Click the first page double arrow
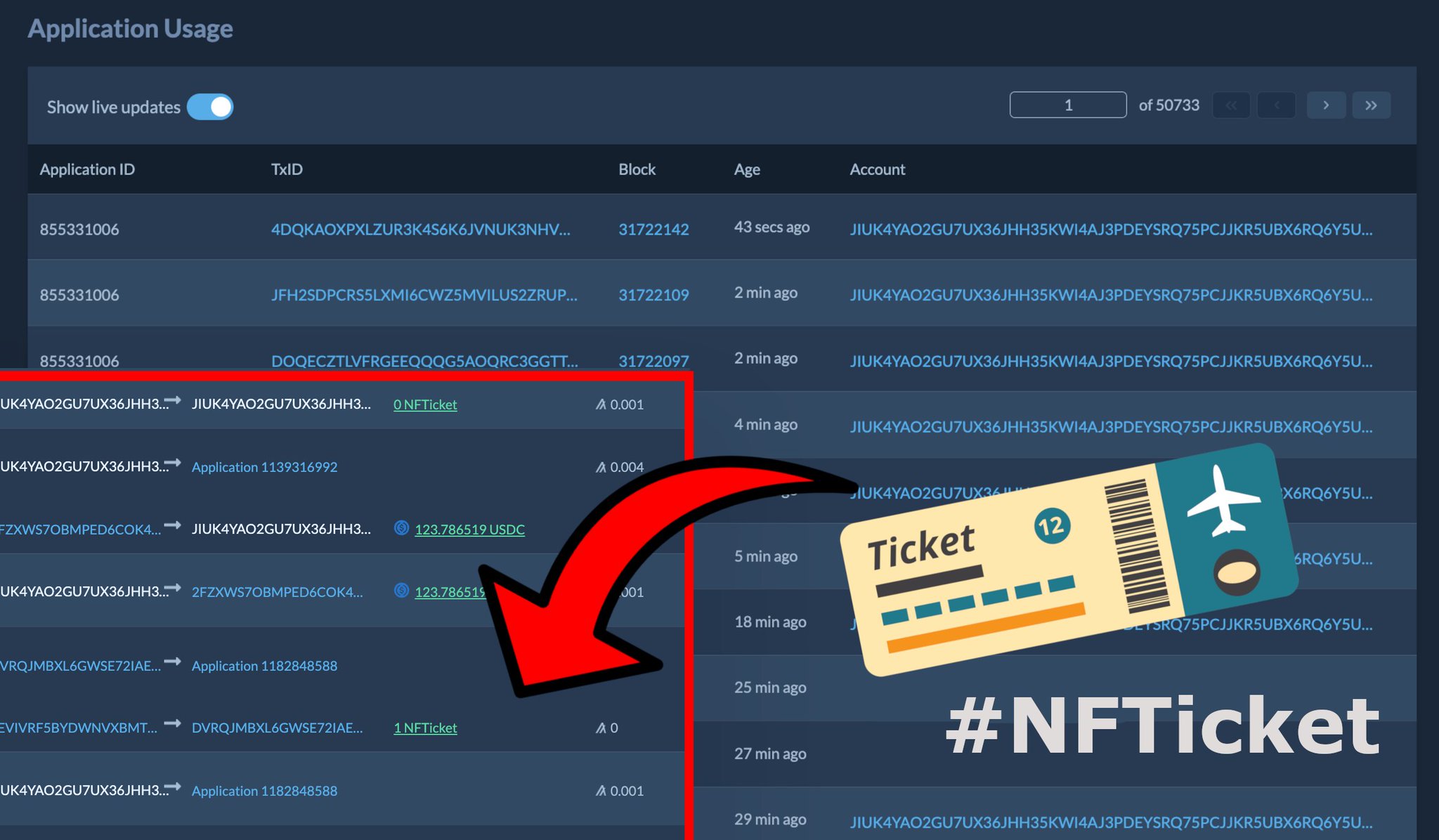Viewport: 1439px width, 840px height. click(x=1231, y=105)
